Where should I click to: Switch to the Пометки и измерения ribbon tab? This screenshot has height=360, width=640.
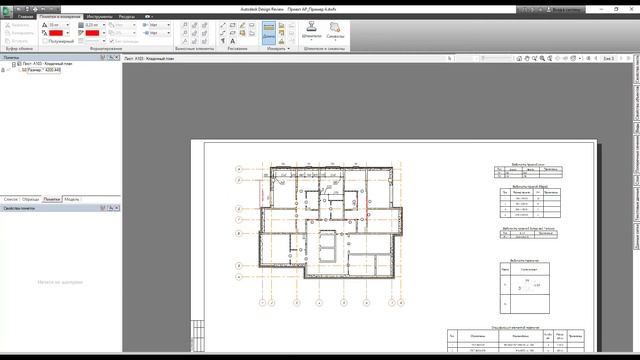[60, 17]
